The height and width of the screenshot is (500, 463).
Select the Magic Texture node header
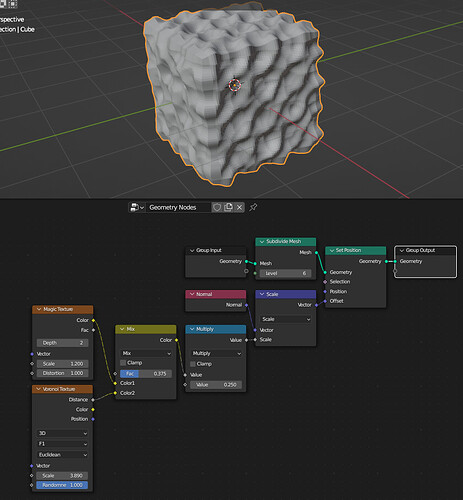click(x=63, y=309)
